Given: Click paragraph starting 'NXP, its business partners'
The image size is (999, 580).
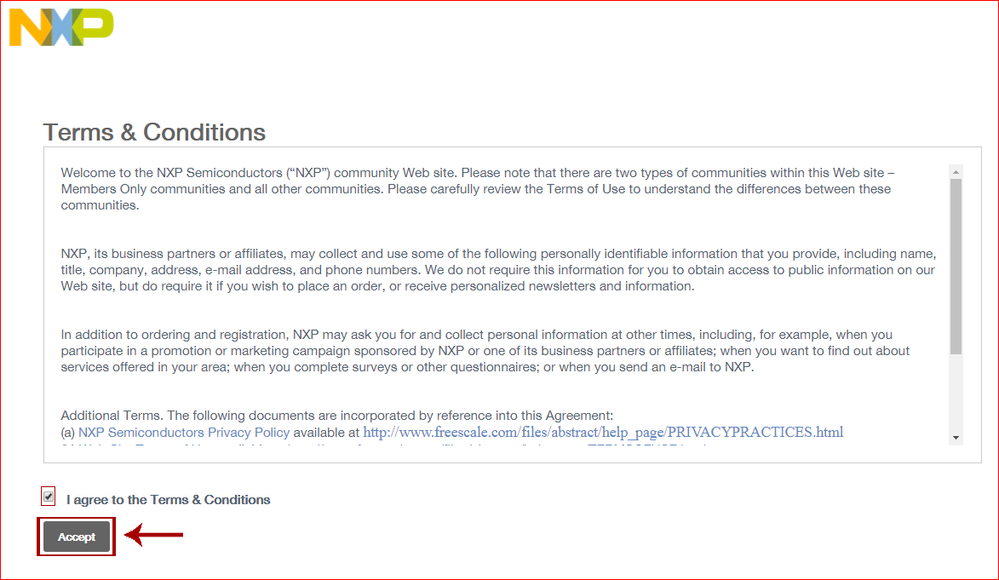Looking at the screenshot, I should click(498, 270).
